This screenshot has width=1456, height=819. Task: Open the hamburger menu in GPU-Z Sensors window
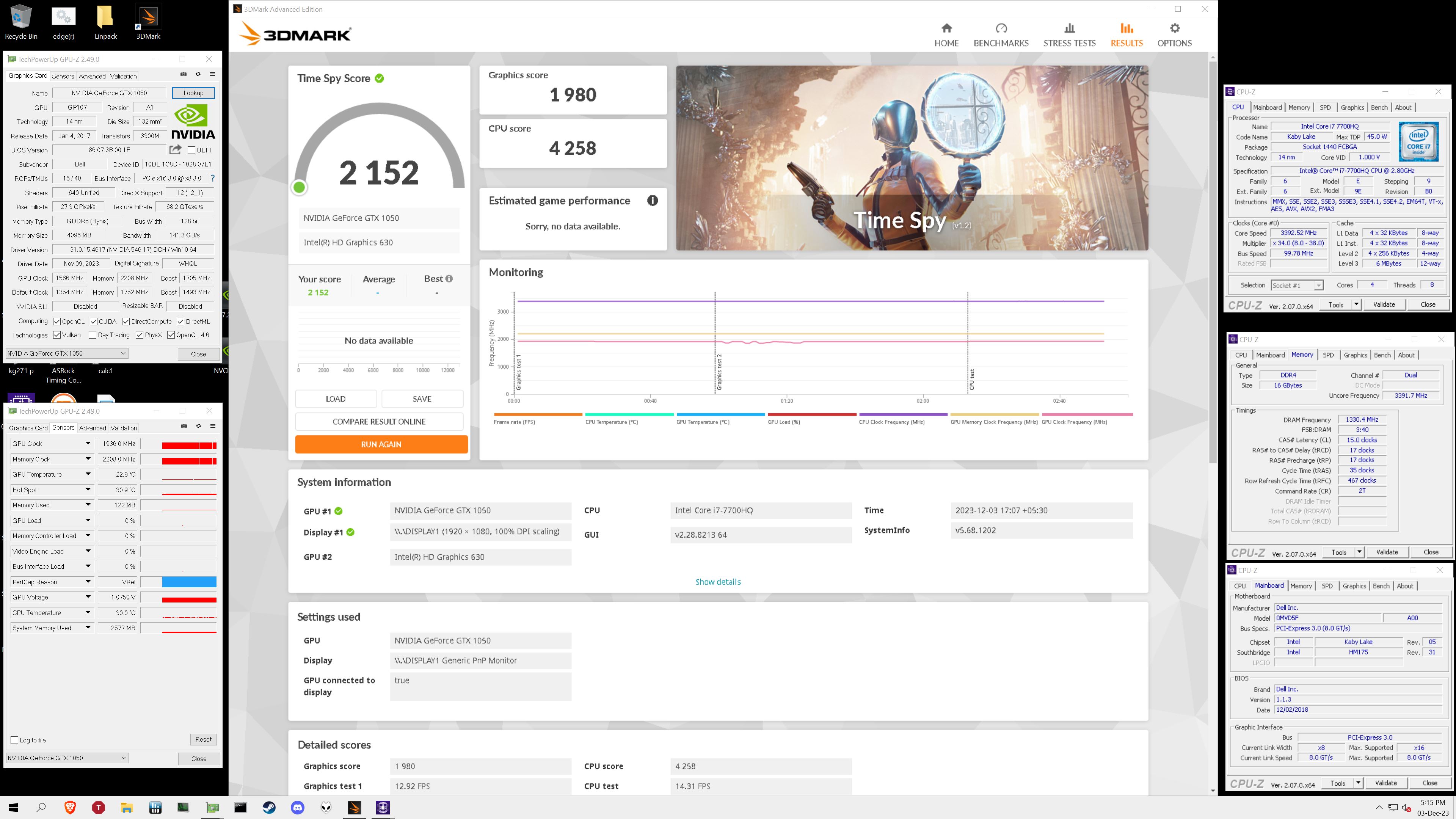213,426
